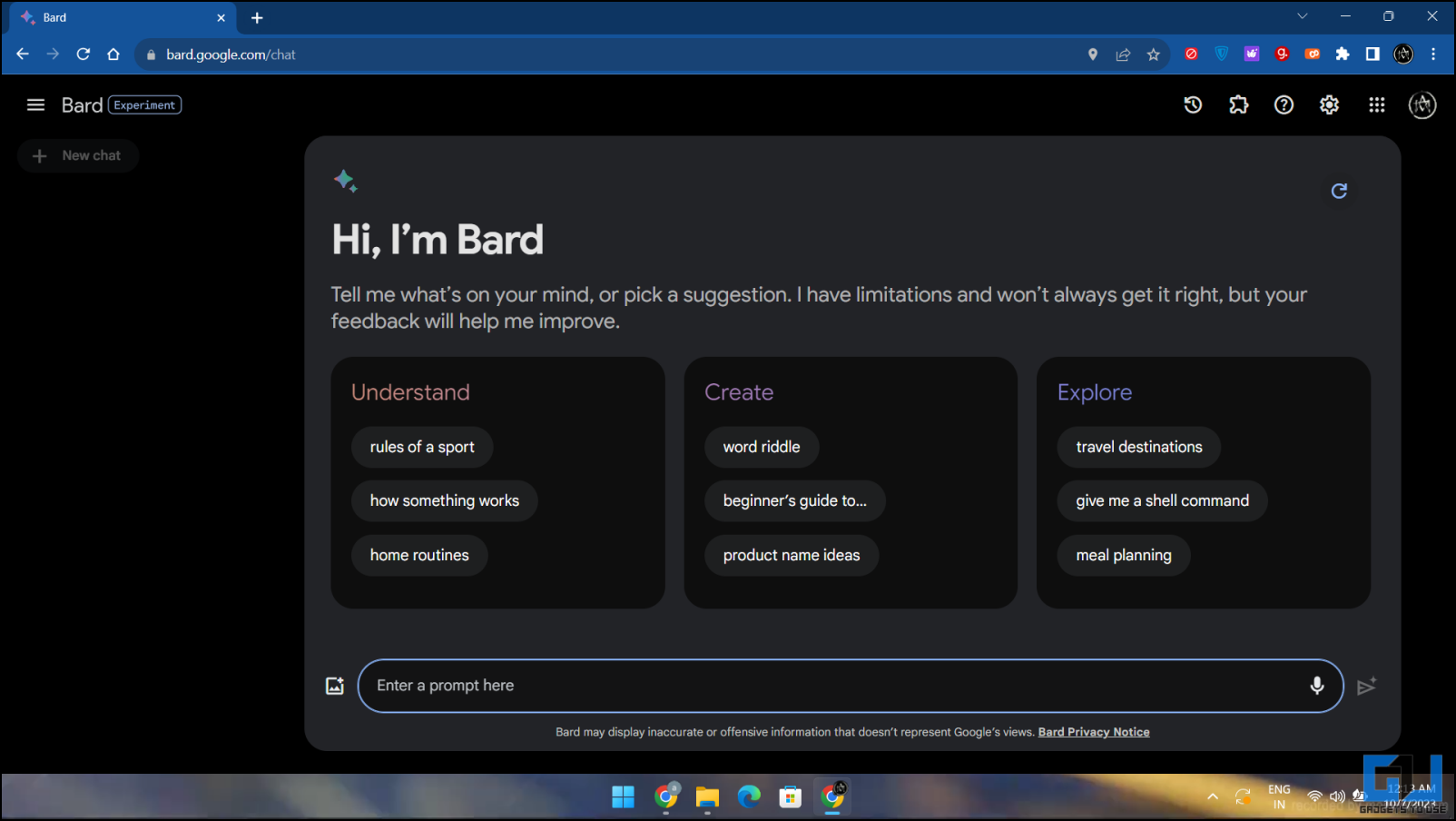
Task: Open Microsoft Store from the taskbar
Action: tap(791, 796)
